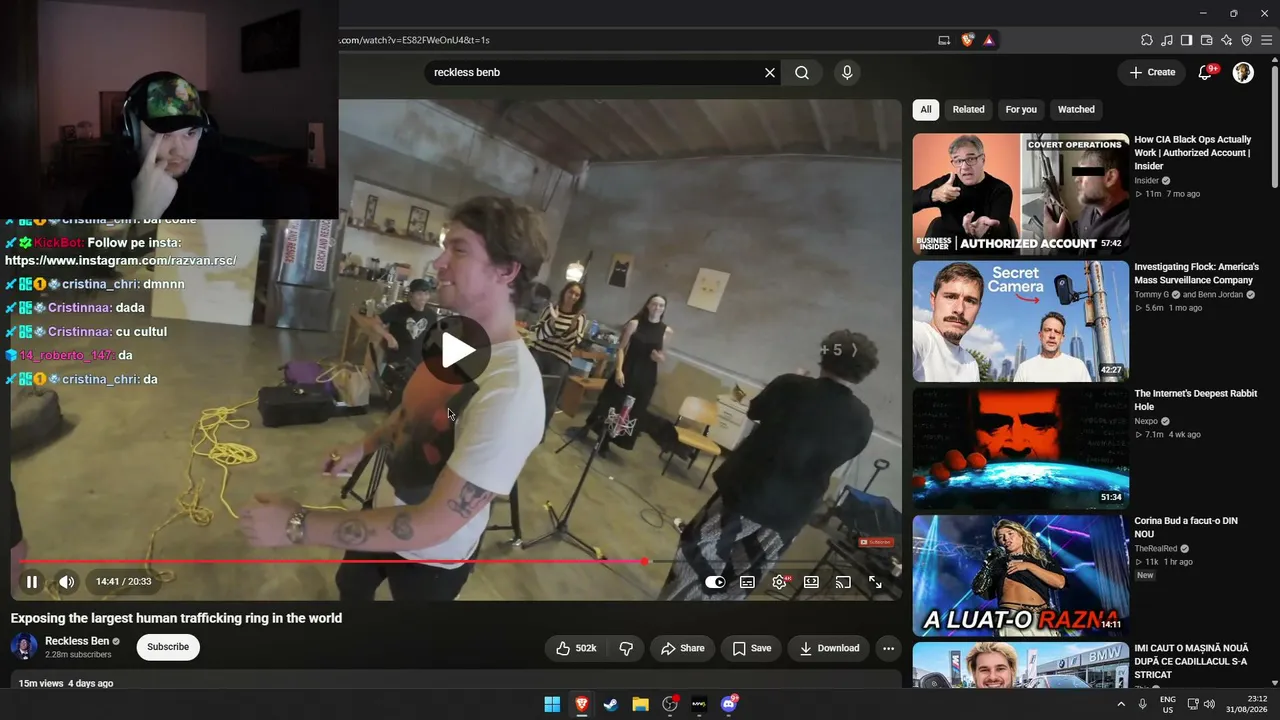Open 'IMI CAUT O MAȘINĂ NOUĂ' video title
1280x720 pixels.
[x=1191, y=661]
